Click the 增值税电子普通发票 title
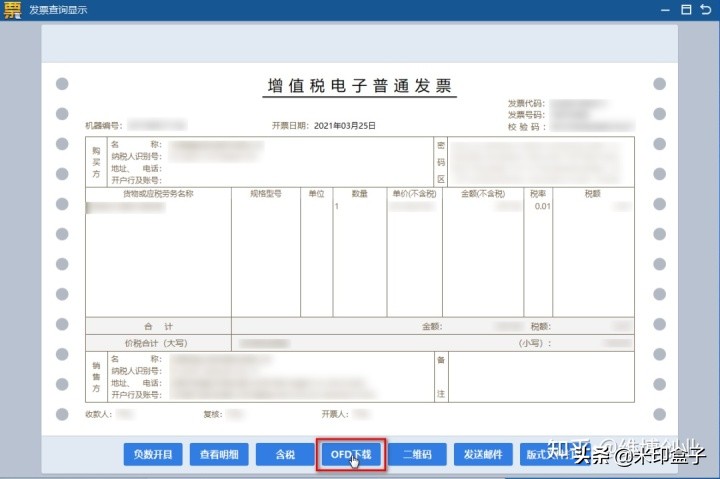720x479 pixels. pyautogui.click(x=360, y=86)
